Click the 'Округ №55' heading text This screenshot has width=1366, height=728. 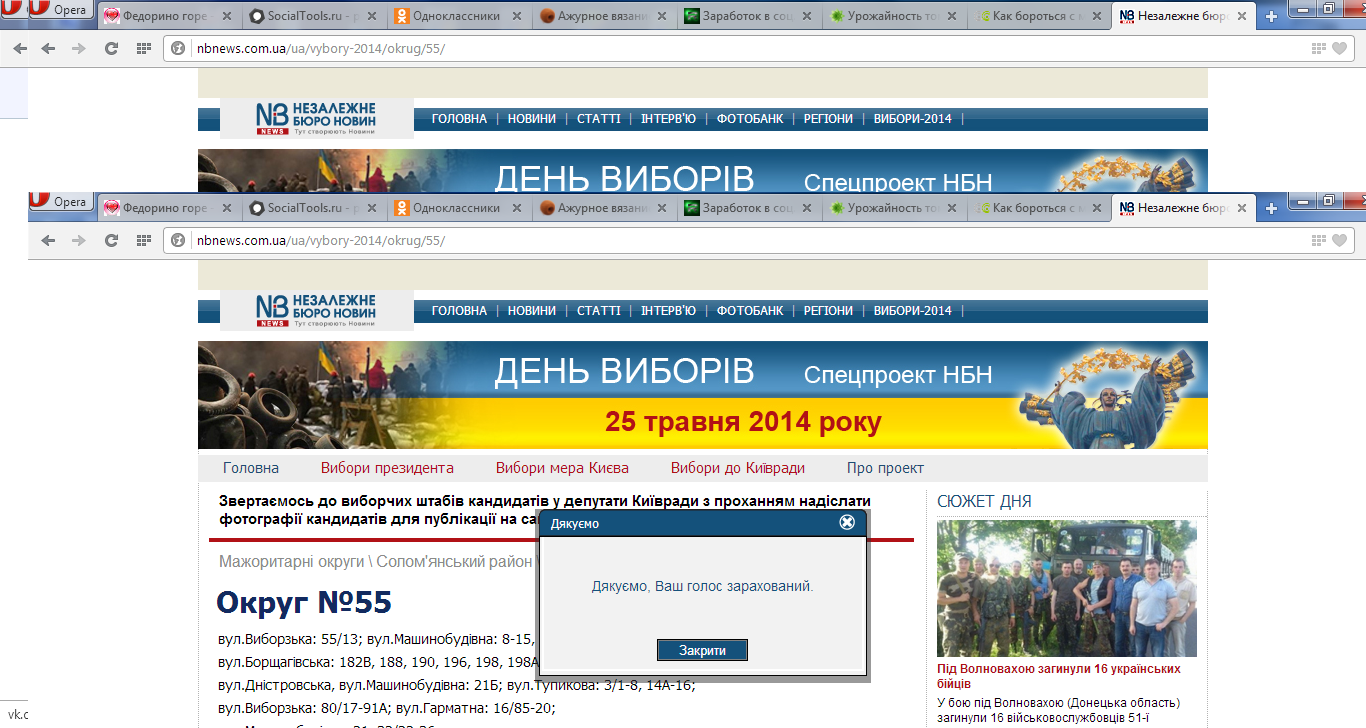[x=304, y=603]
